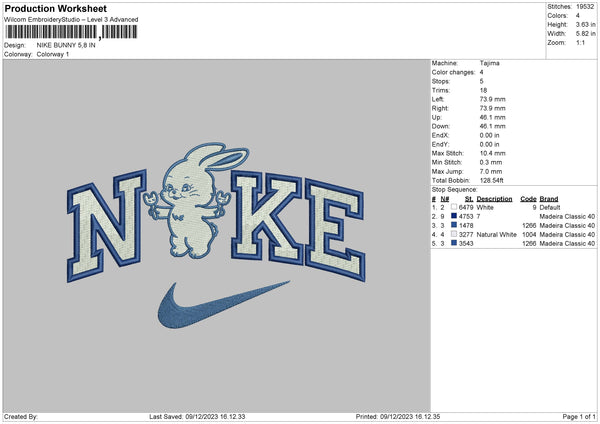
Task: Select the Max Jump value 7.0 mm
Action: [x=491, y=171]
